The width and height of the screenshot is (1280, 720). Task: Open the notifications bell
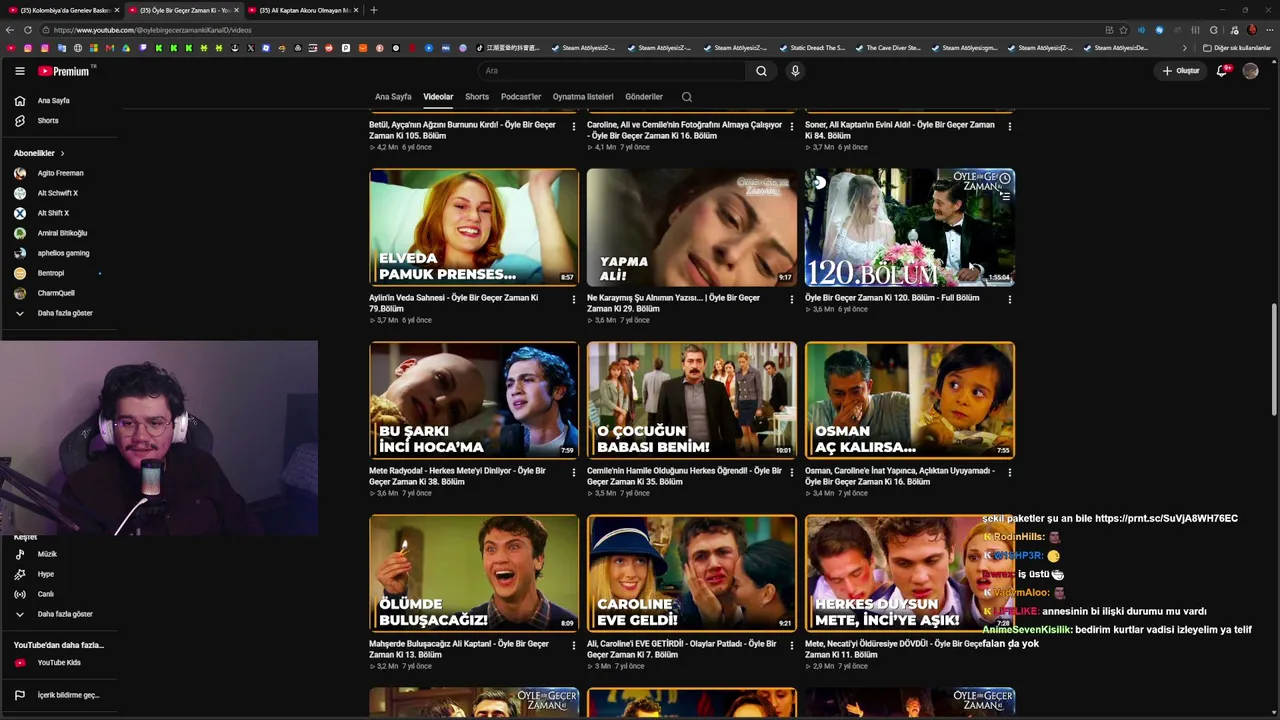1222,71
